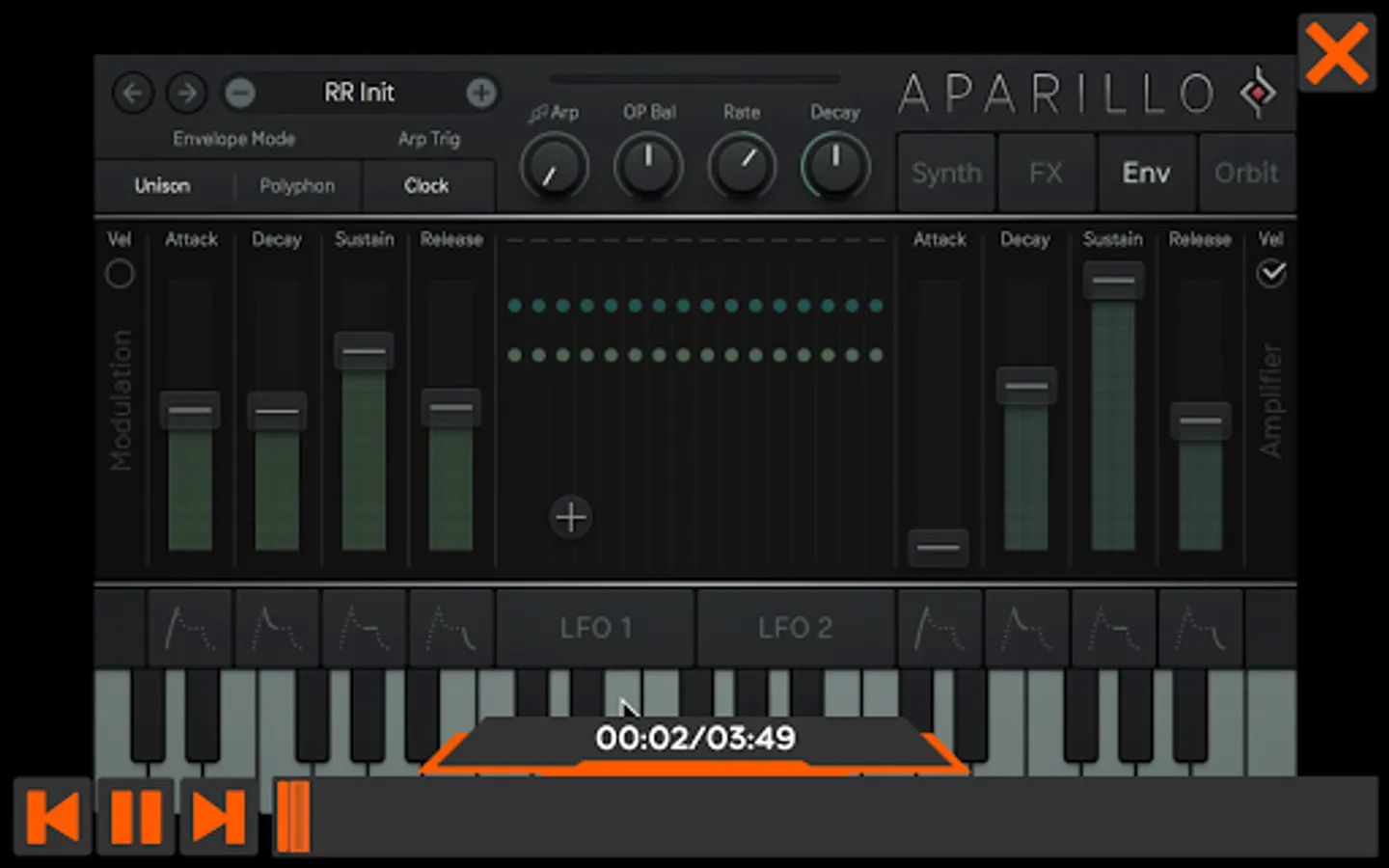This screenshot has width=1389, height=868.
Task: Switch to the Synth tab
Action: 946,174
